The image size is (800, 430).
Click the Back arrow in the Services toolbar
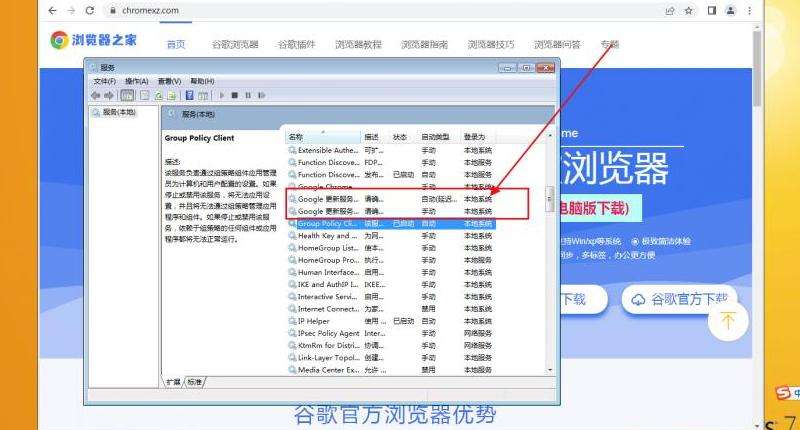pos(95,95)
